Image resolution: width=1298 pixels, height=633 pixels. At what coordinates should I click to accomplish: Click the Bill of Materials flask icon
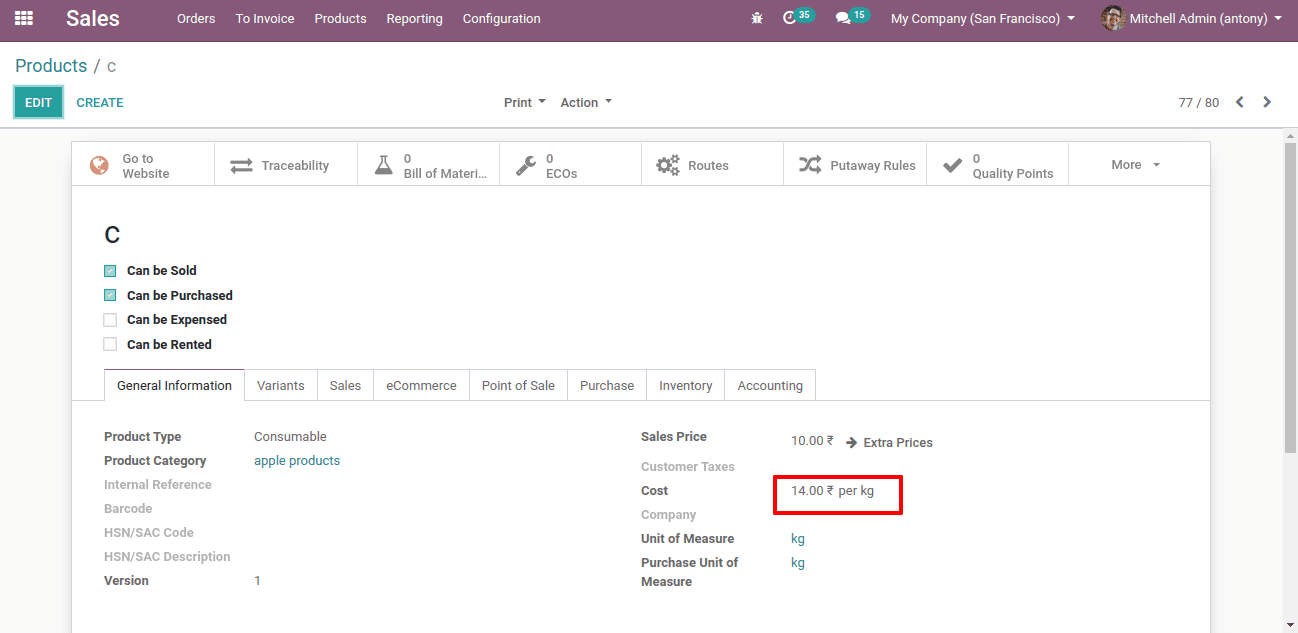[384, 165]
